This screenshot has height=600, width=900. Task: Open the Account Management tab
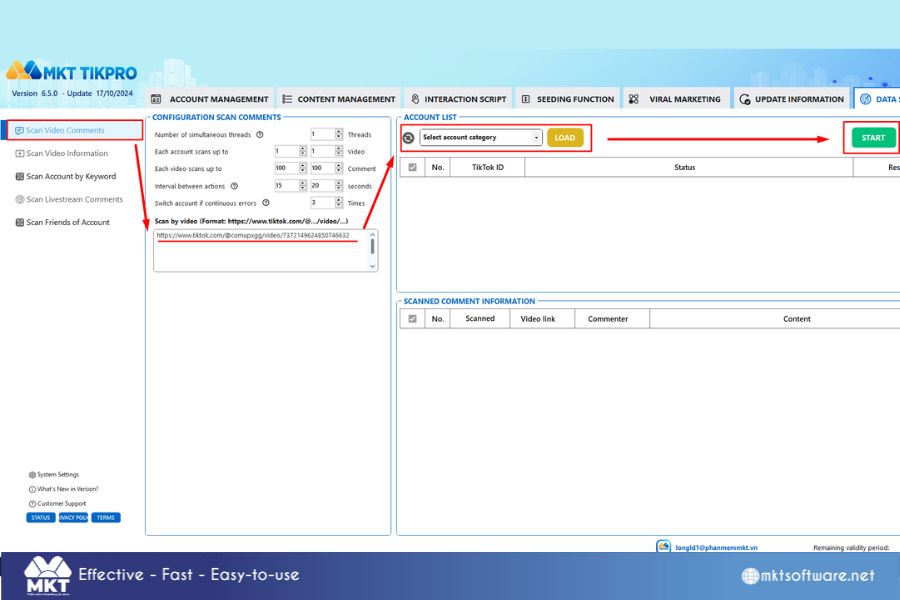coord(210,99)
